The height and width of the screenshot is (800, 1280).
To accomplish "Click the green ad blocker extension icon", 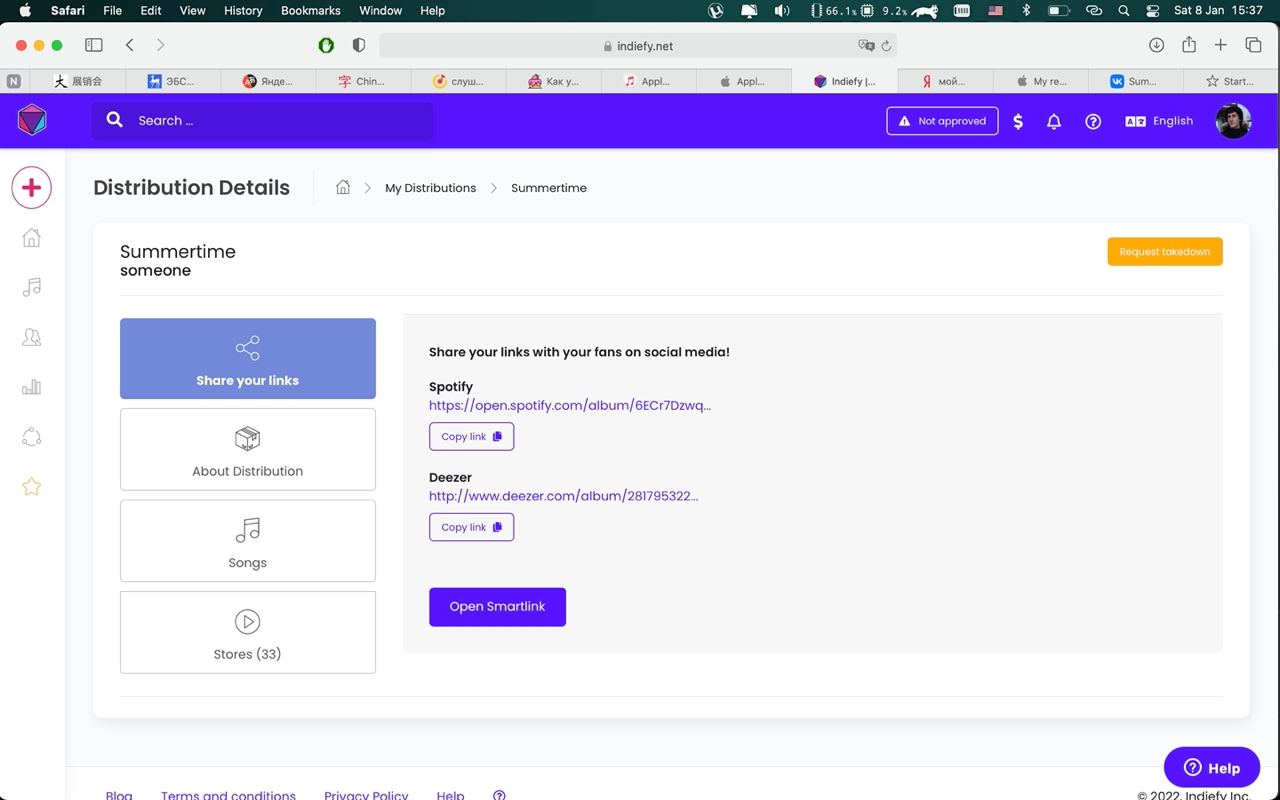I will click(x=326, y=45).
